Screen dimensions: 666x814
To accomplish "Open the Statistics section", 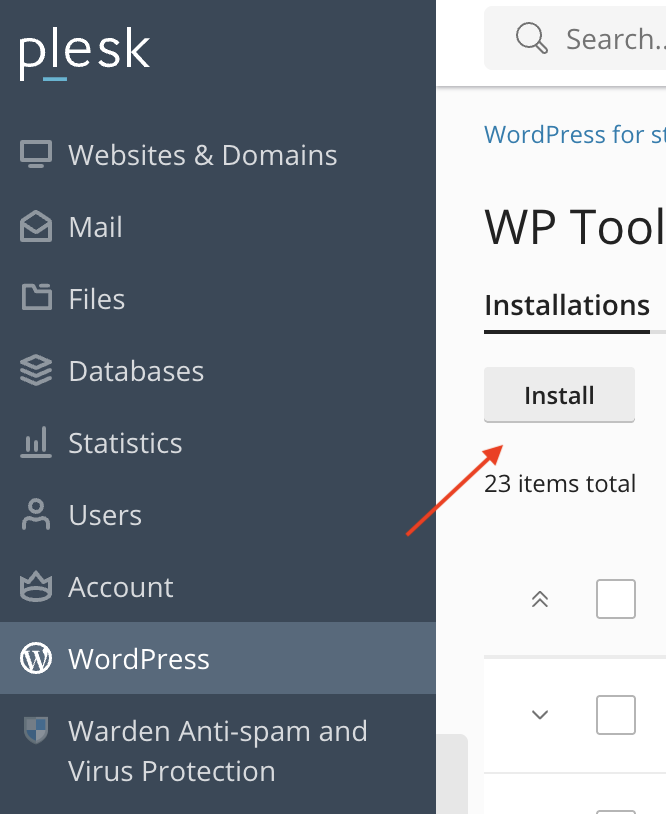I will pyautogui.click(x=124, y=443).
